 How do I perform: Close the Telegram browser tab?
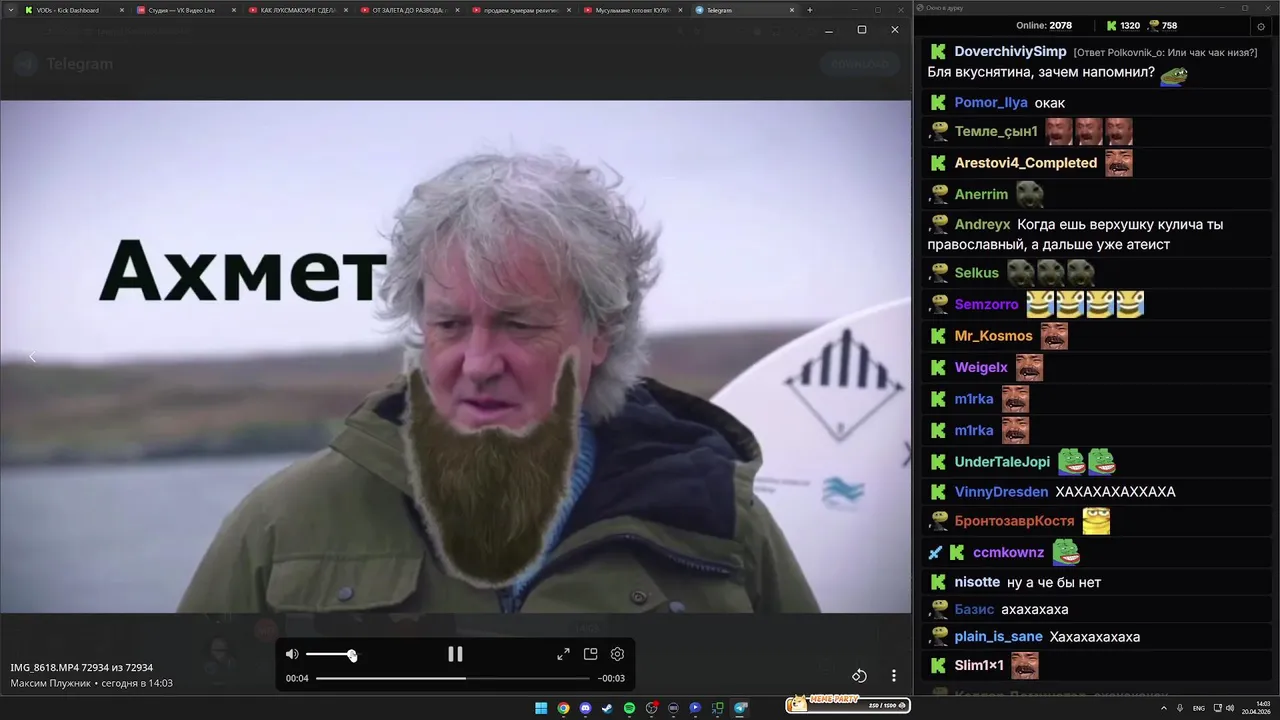click(792, 10)
